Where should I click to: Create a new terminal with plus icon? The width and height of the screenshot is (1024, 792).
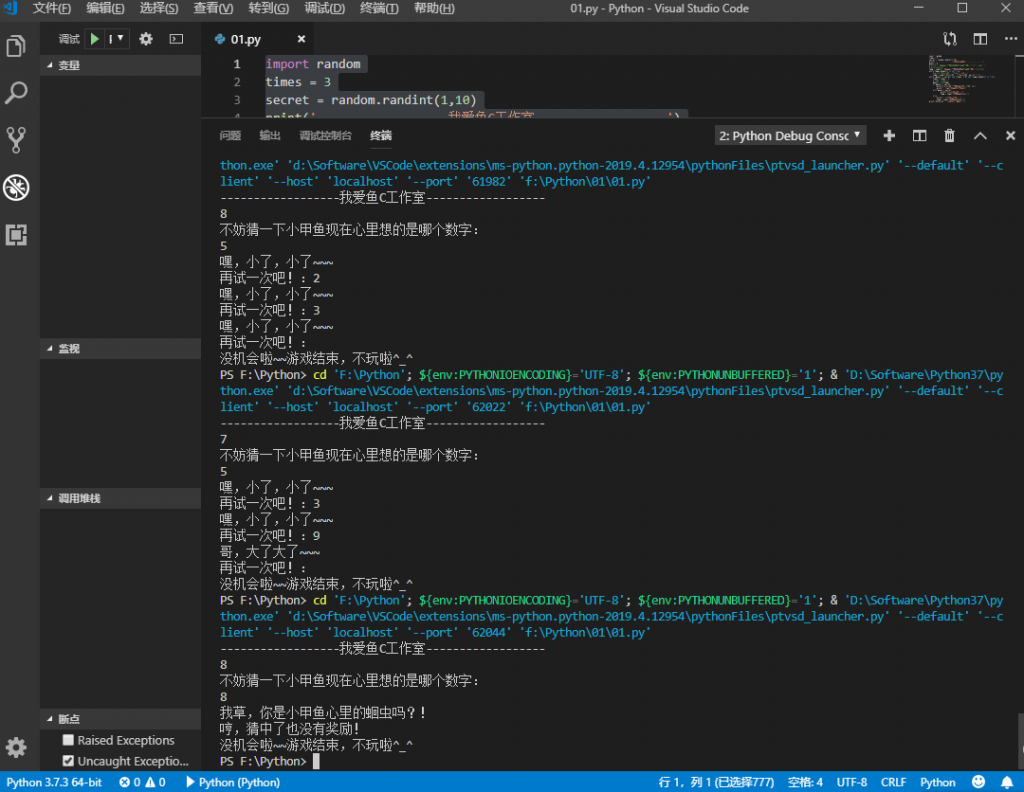(x=889, y=135)
